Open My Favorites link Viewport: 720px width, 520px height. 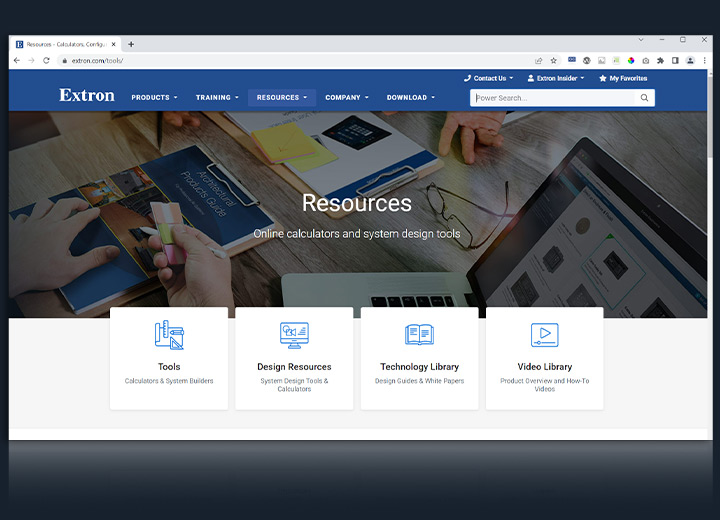click(x=623, y=78)
